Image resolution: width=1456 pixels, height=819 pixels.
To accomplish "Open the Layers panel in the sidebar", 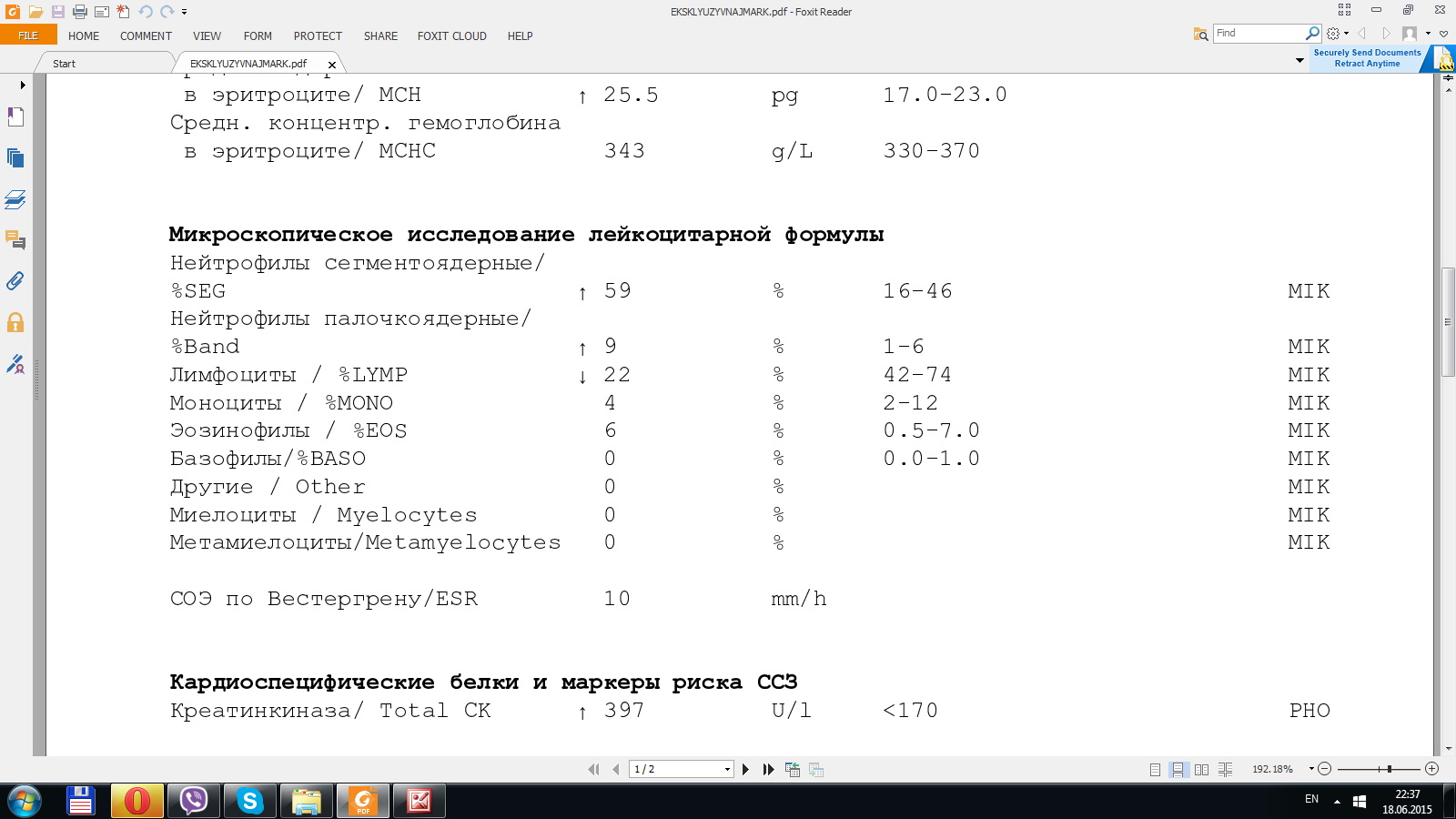I will tap(15, 199).
